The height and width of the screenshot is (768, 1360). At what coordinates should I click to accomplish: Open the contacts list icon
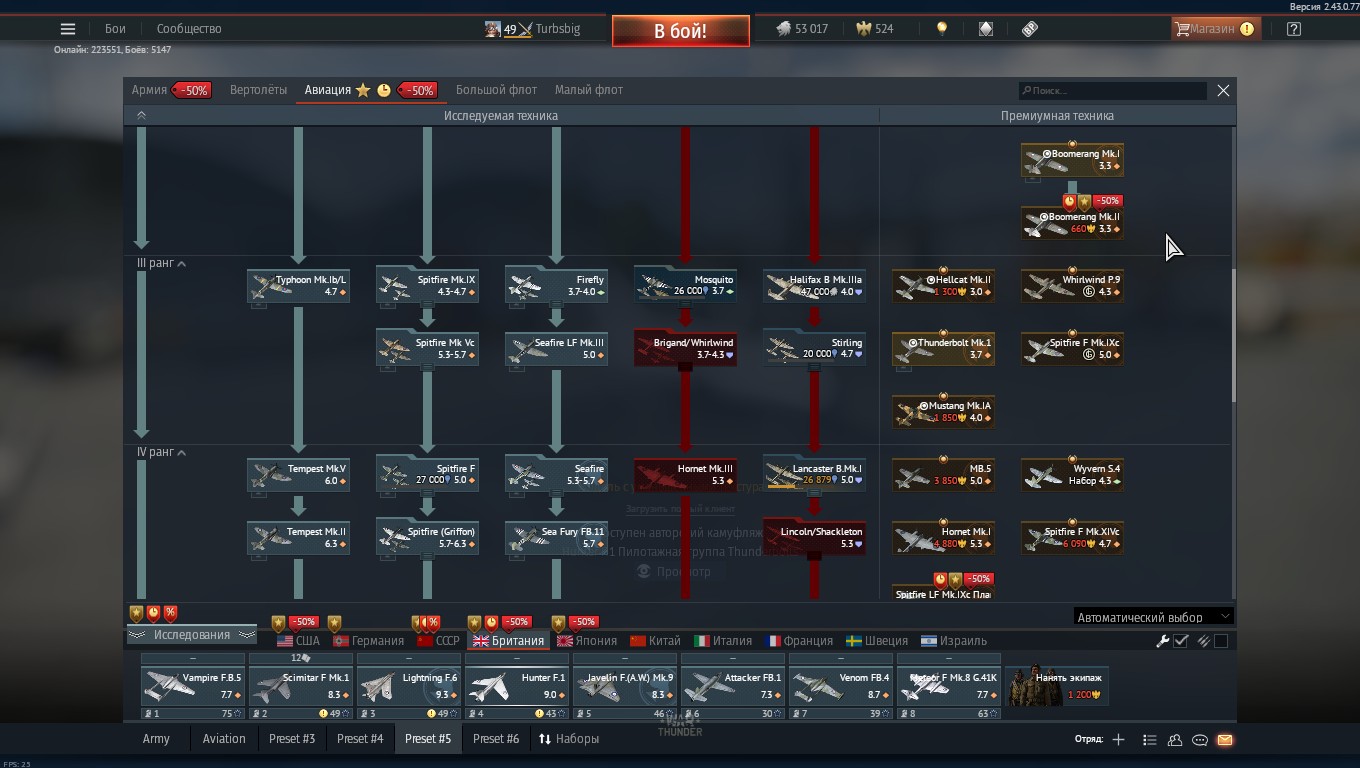click(1149, 740)
